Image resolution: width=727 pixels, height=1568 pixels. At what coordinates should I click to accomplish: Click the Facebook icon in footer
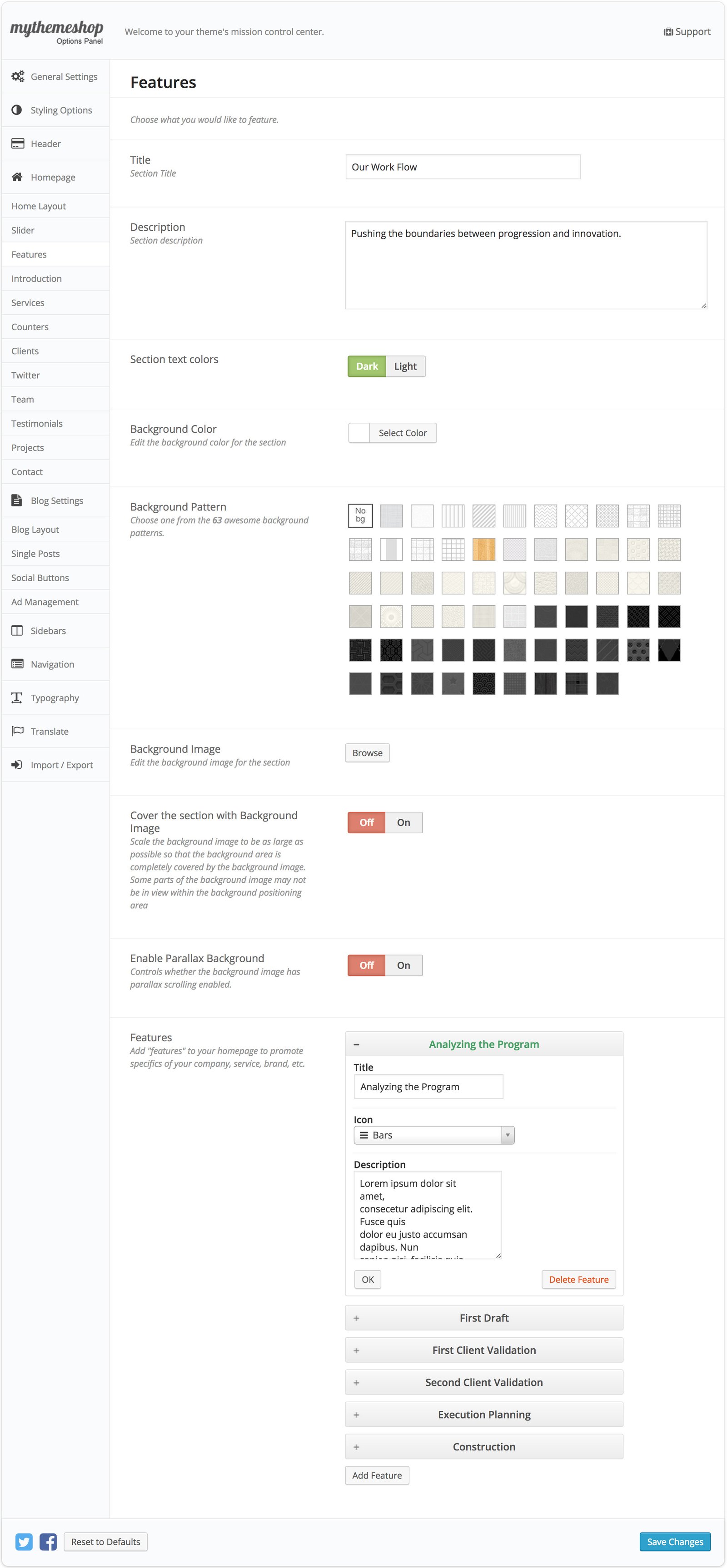48,1541
